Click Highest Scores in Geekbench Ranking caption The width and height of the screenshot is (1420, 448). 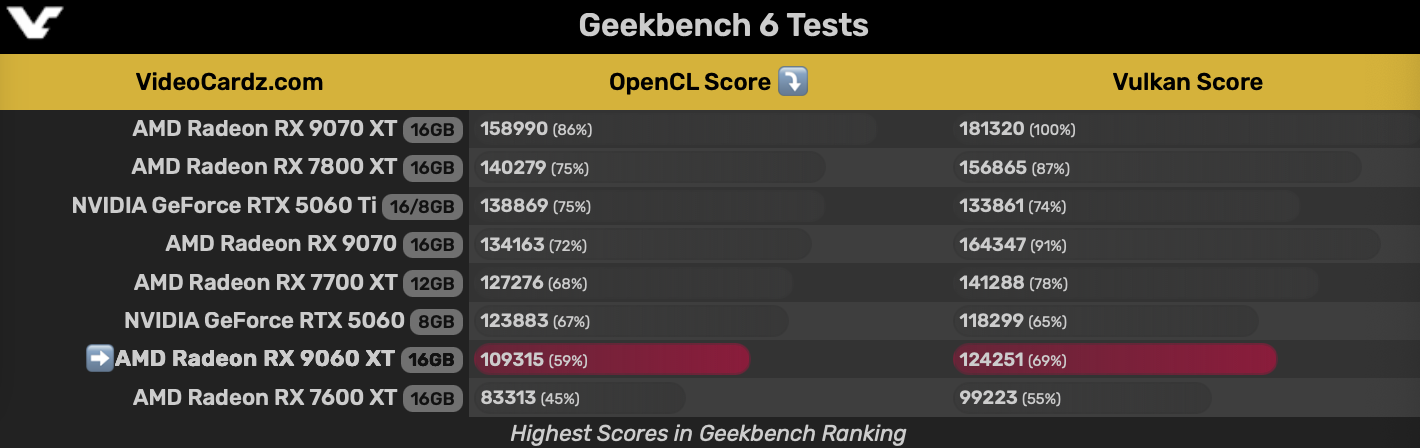coord(708,434)
